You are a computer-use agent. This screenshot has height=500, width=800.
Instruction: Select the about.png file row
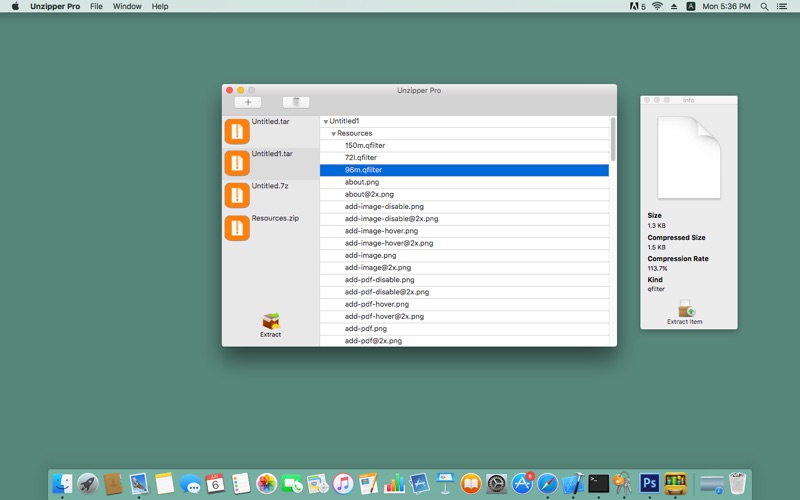(x=464, y=182)
